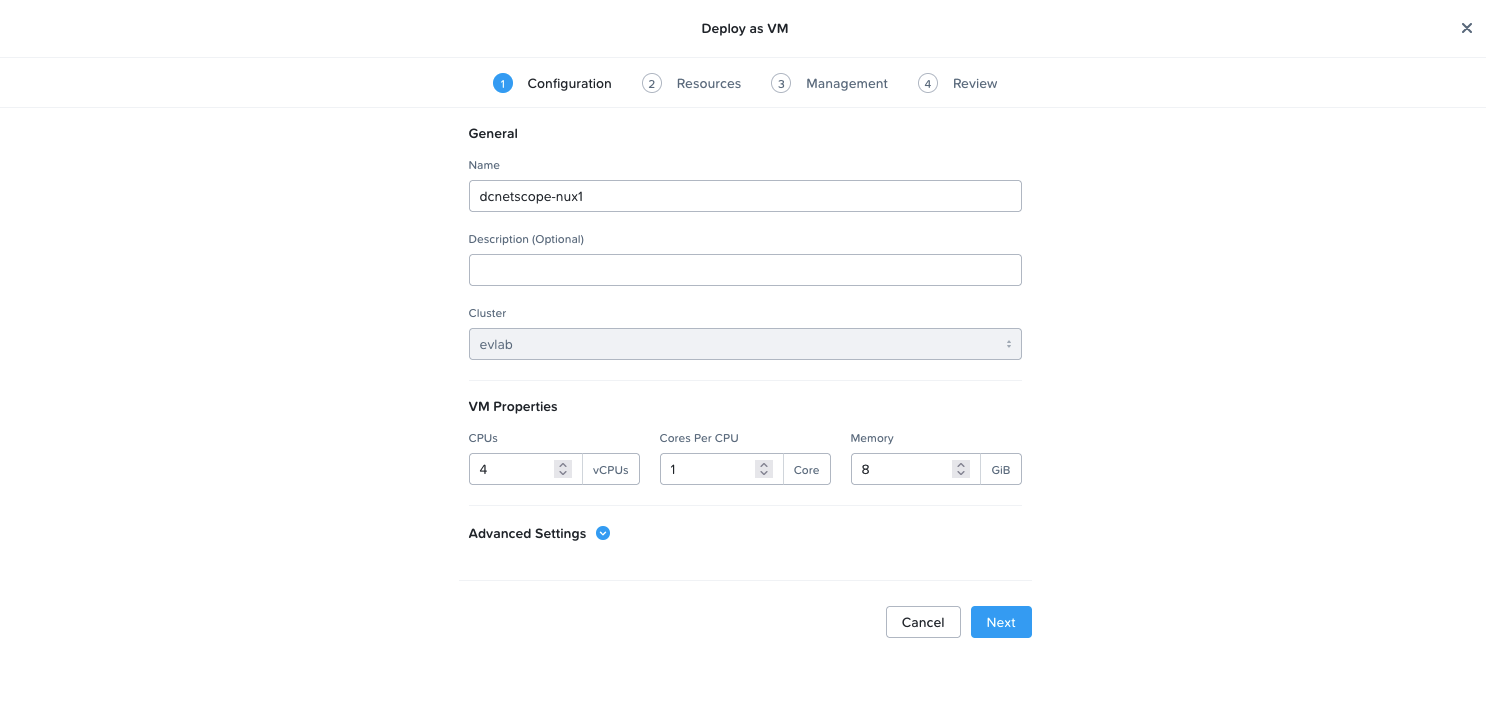Click the Next button
This screenshot has width=1486, height=706.
tap(1001, 622)
